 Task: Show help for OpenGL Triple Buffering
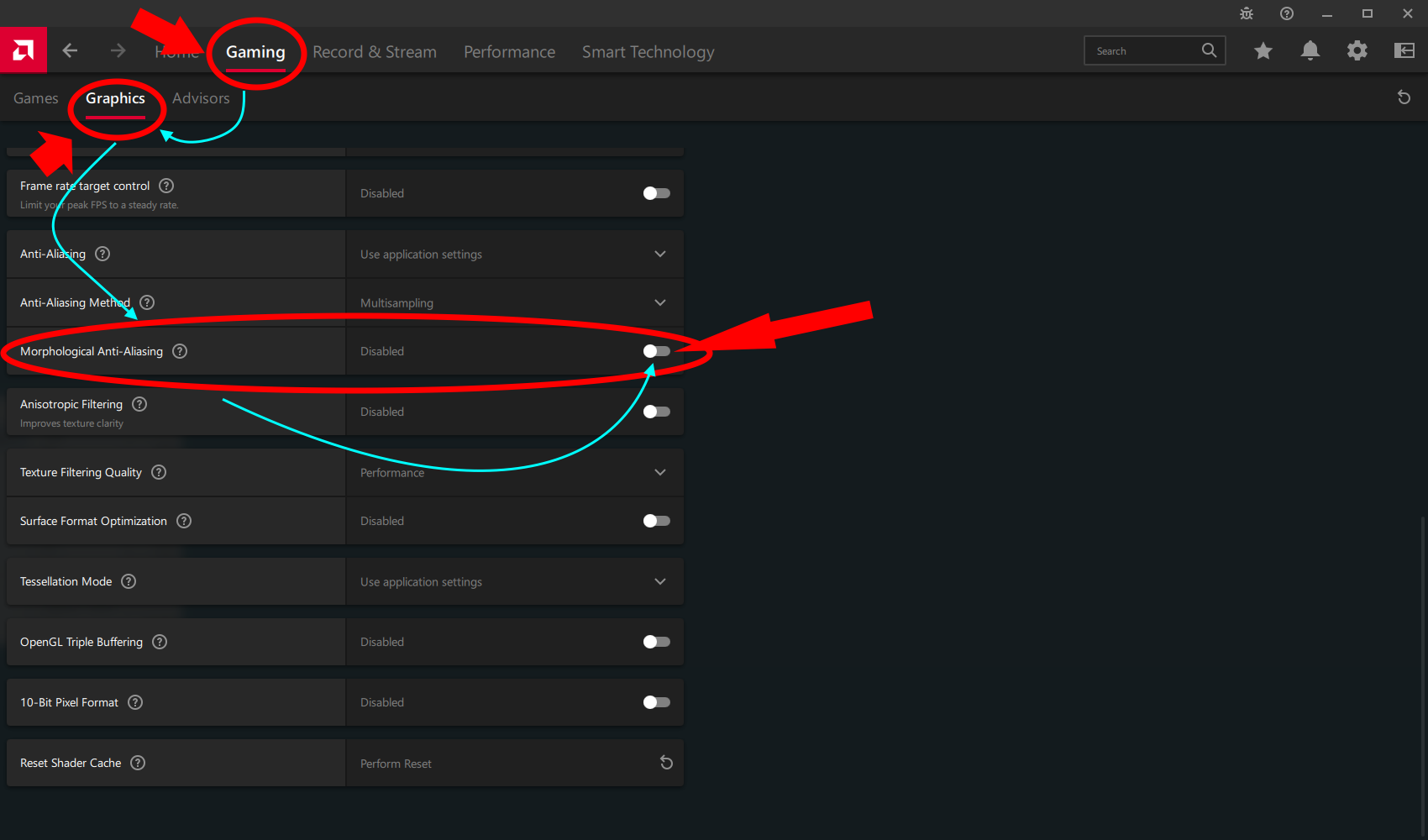pos(160,642)
